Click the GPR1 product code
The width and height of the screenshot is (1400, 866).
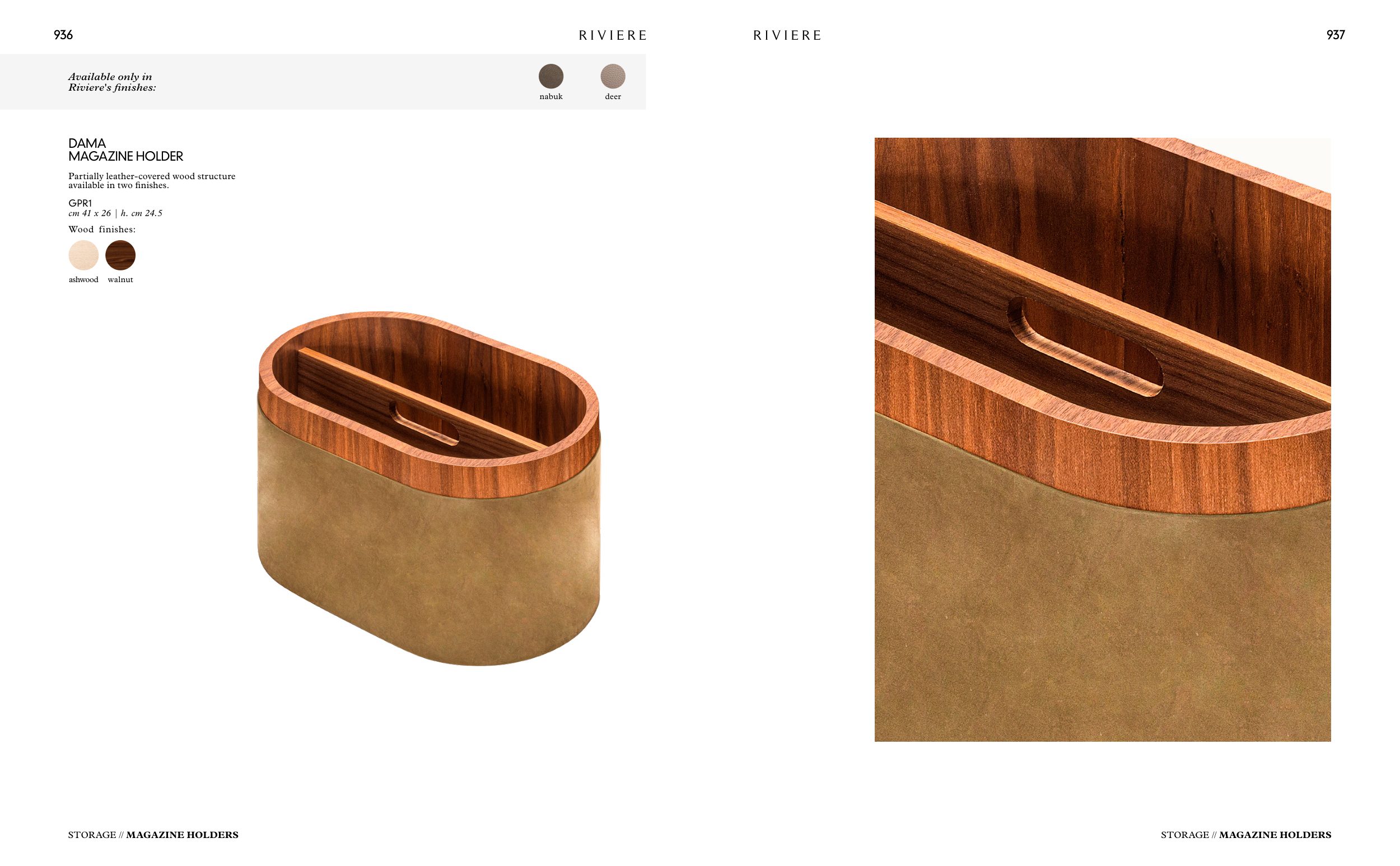pyautogui.click(x=80, y=203)
